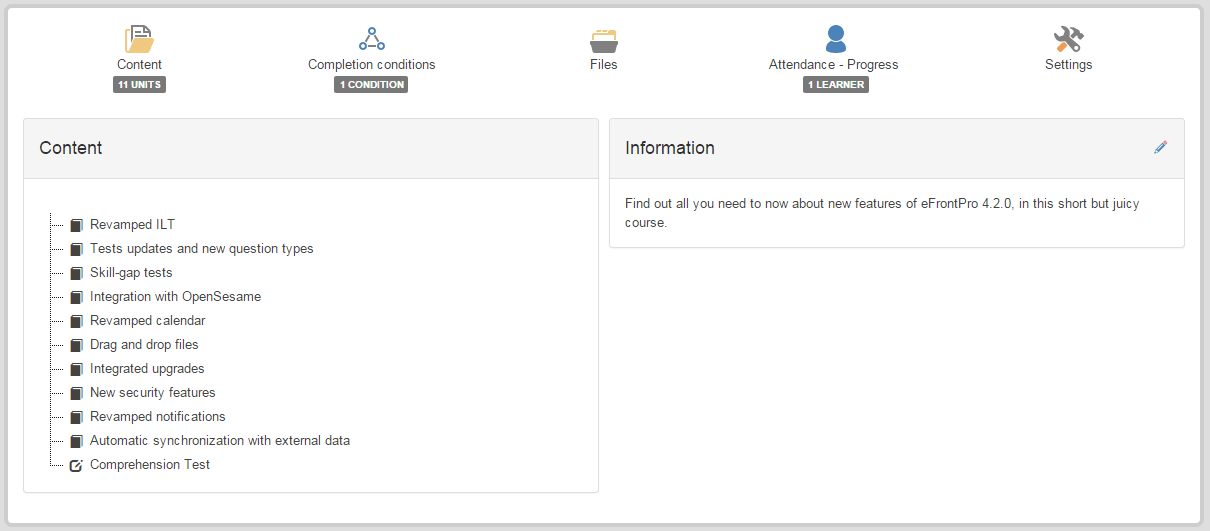Click the Completion conditions graph icon

372,39
